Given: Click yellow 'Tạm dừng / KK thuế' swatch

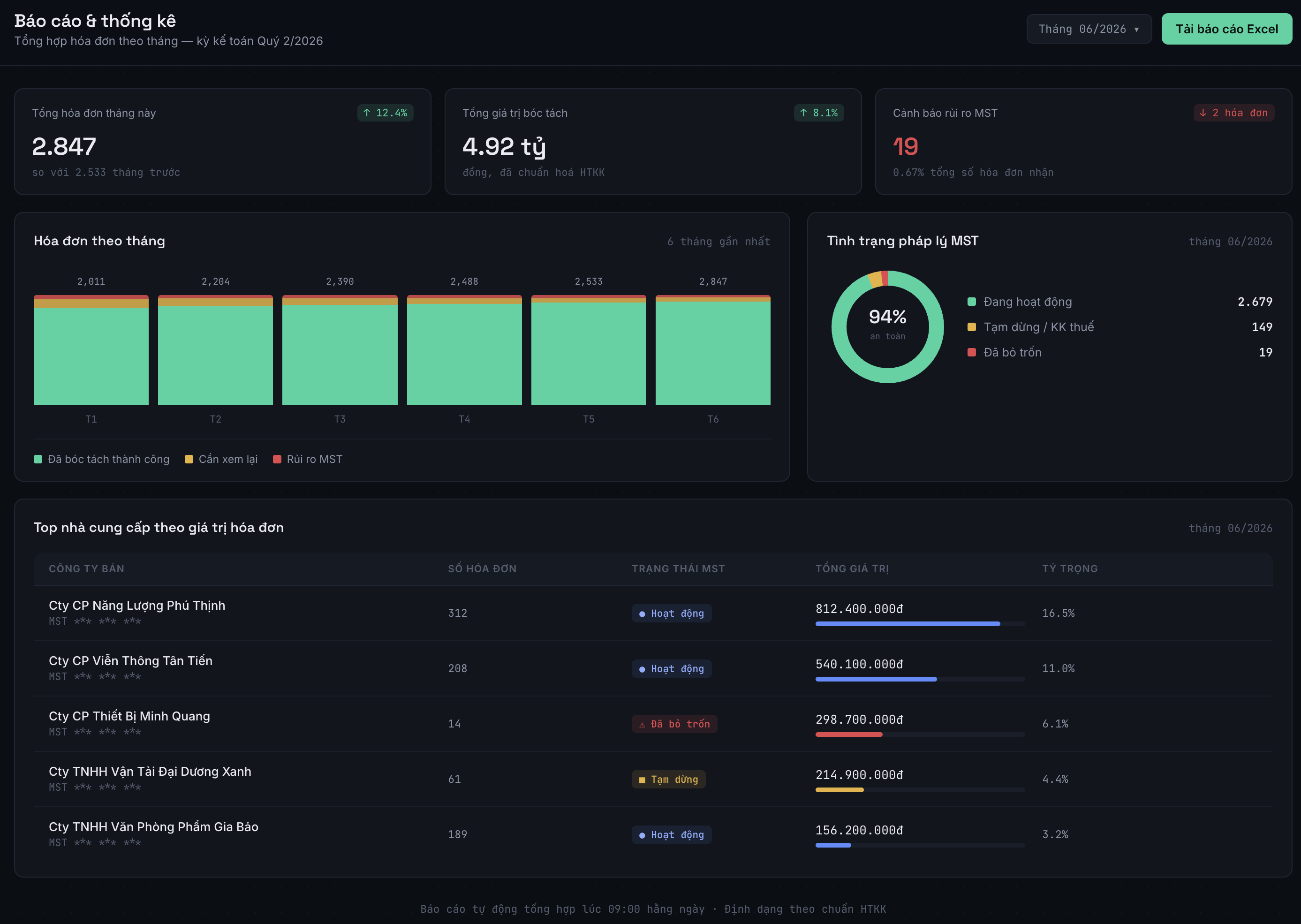Looking at the screenshot, I should coord(972,327).
